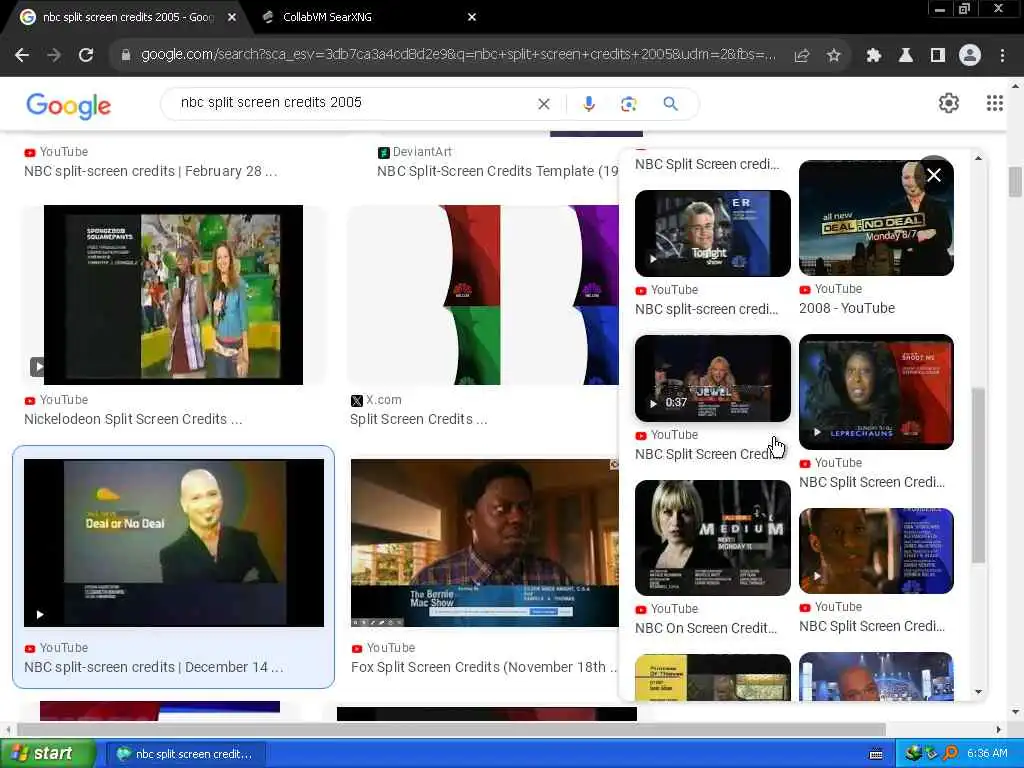Play icon on Deal or No Deal December thumbnail
1024x768 pixels.
(x=40, y=615)
